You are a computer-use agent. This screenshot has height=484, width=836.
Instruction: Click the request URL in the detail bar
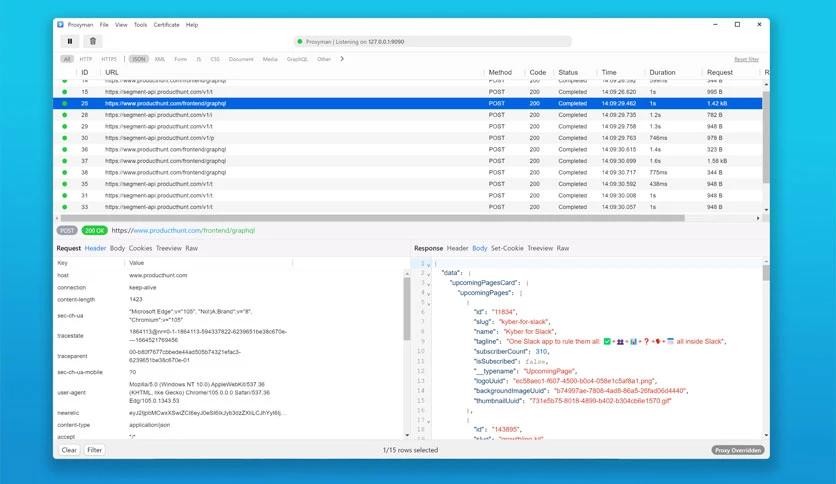pos(183,231)
